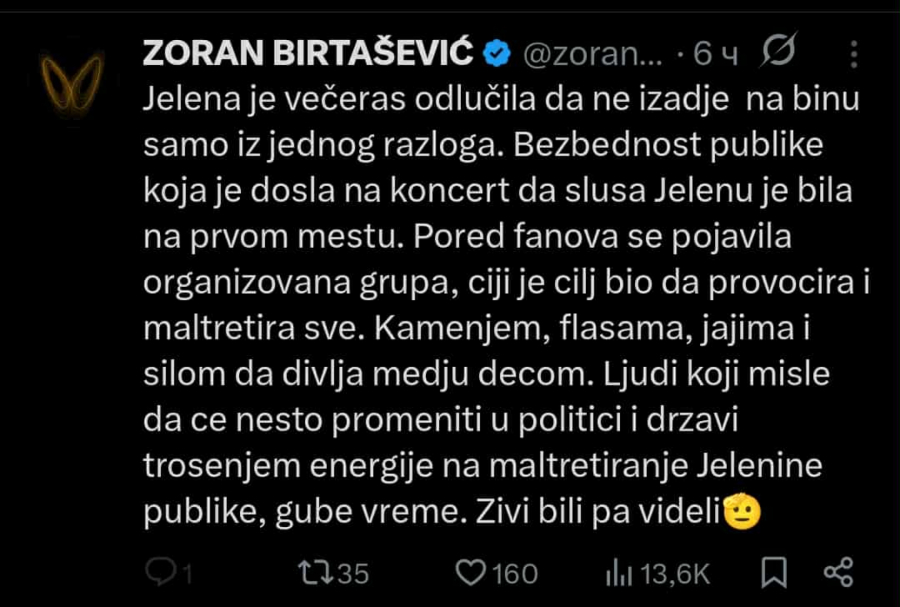Click the ZORAN BIRTAŠEVIĆ display name
The height and width of the screenshot is (607, 900).
(x=309, y=53)
